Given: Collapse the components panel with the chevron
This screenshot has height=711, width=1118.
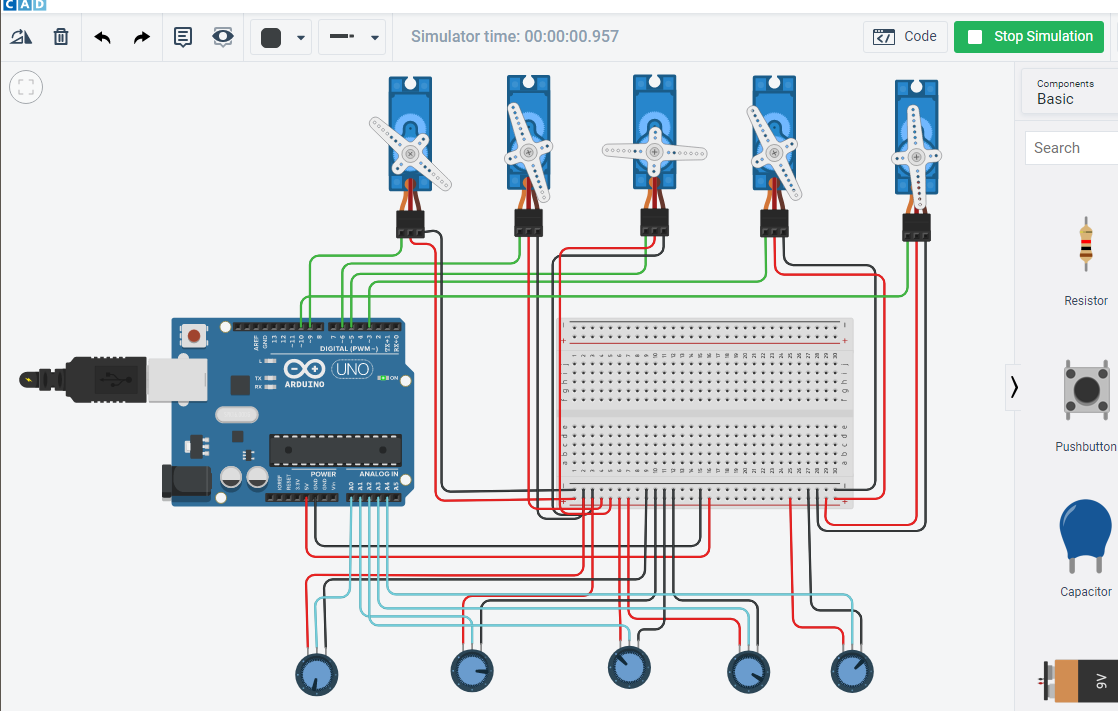Looking at the screenshot, I should click(1016, 385).
